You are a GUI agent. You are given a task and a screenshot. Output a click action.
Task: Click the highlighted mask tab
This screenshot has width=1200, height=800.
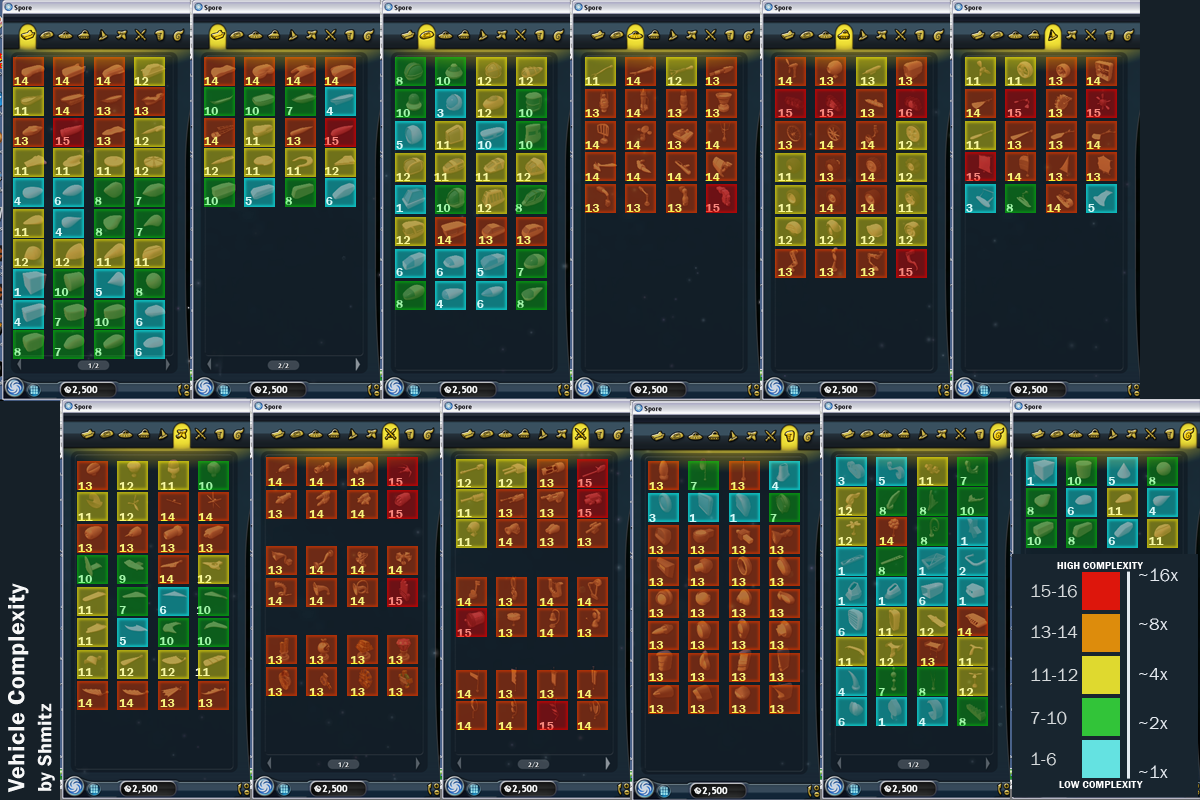point(789,435)
